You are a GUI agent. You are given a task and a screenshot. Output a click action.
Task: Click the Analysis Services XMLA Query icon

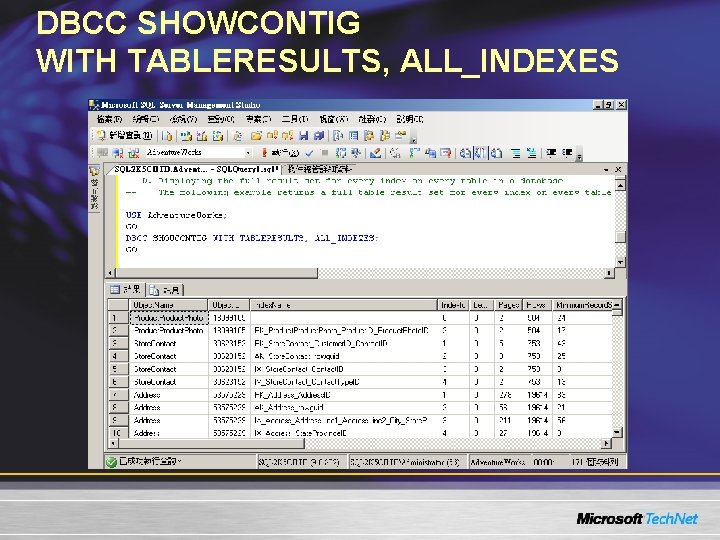218,136
